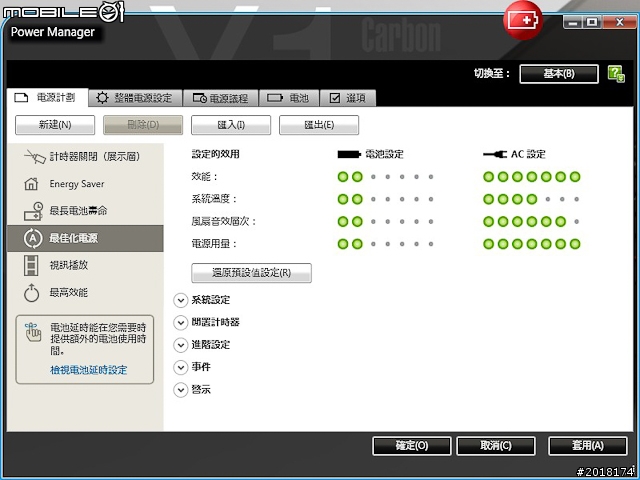Screen dimensions: 640x480
Task: Click the 刪除(D) button
Action: coord(143,125)
